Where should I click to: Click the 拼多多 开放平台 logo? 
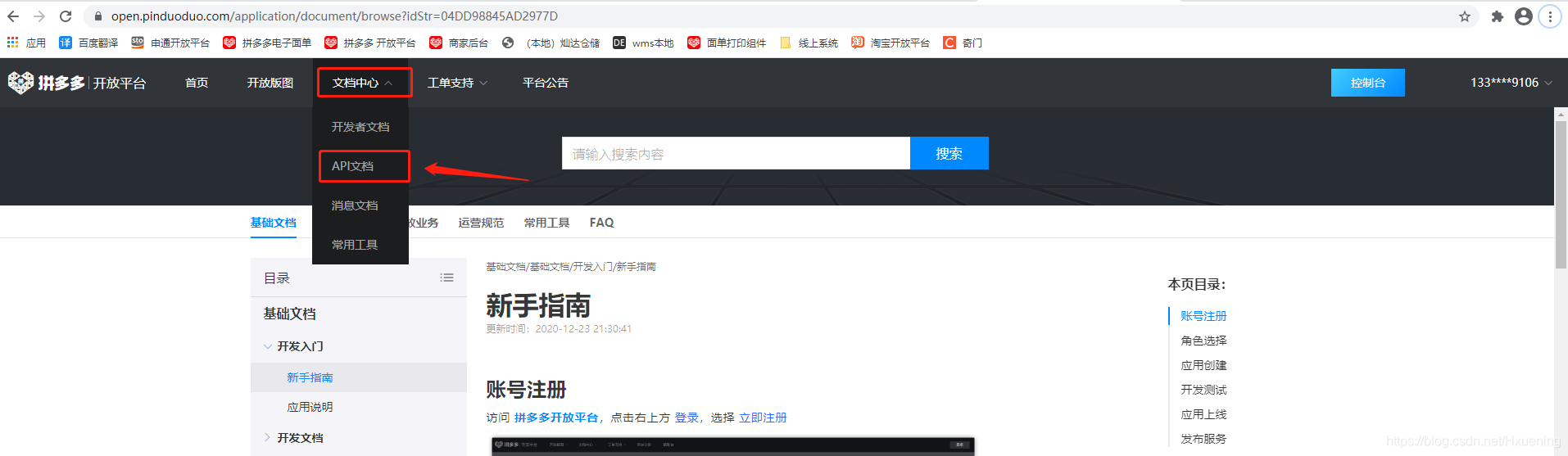click(x=77, y=83)
